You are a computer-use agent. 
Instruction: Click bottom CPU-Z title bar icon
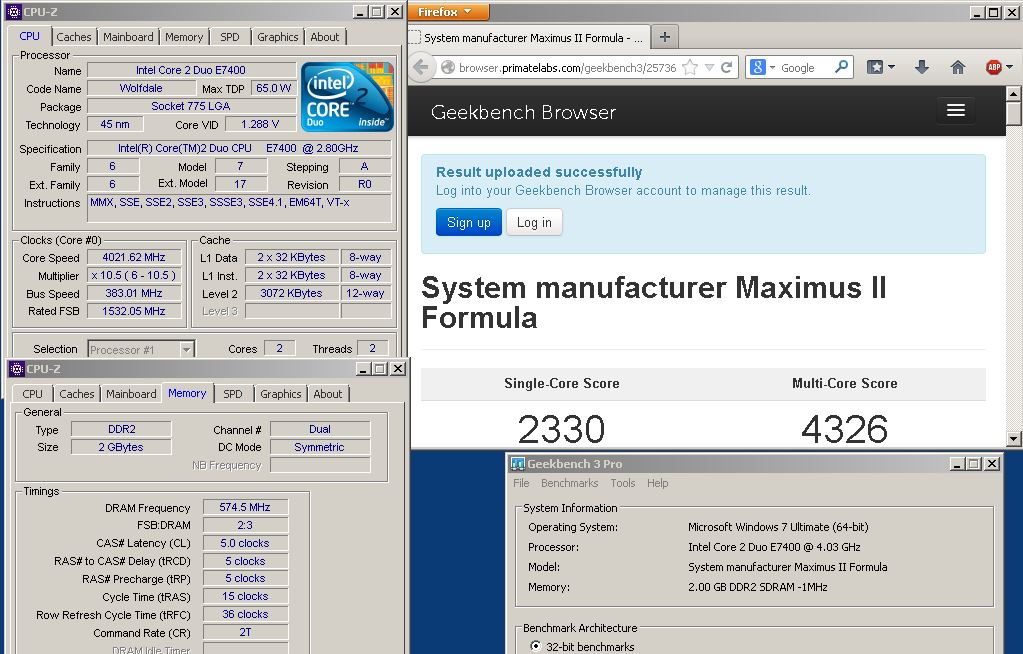point(16,369)
